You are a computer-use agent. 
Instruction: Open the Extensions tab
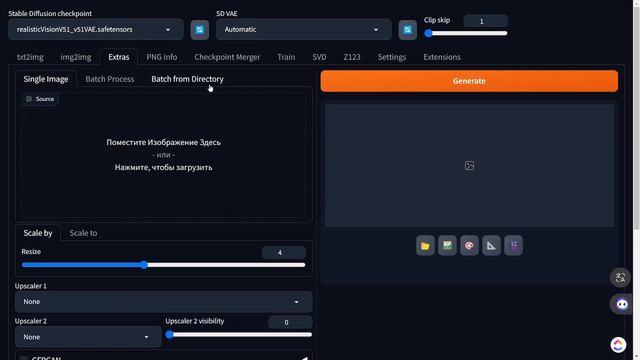[x=442, y=57]
